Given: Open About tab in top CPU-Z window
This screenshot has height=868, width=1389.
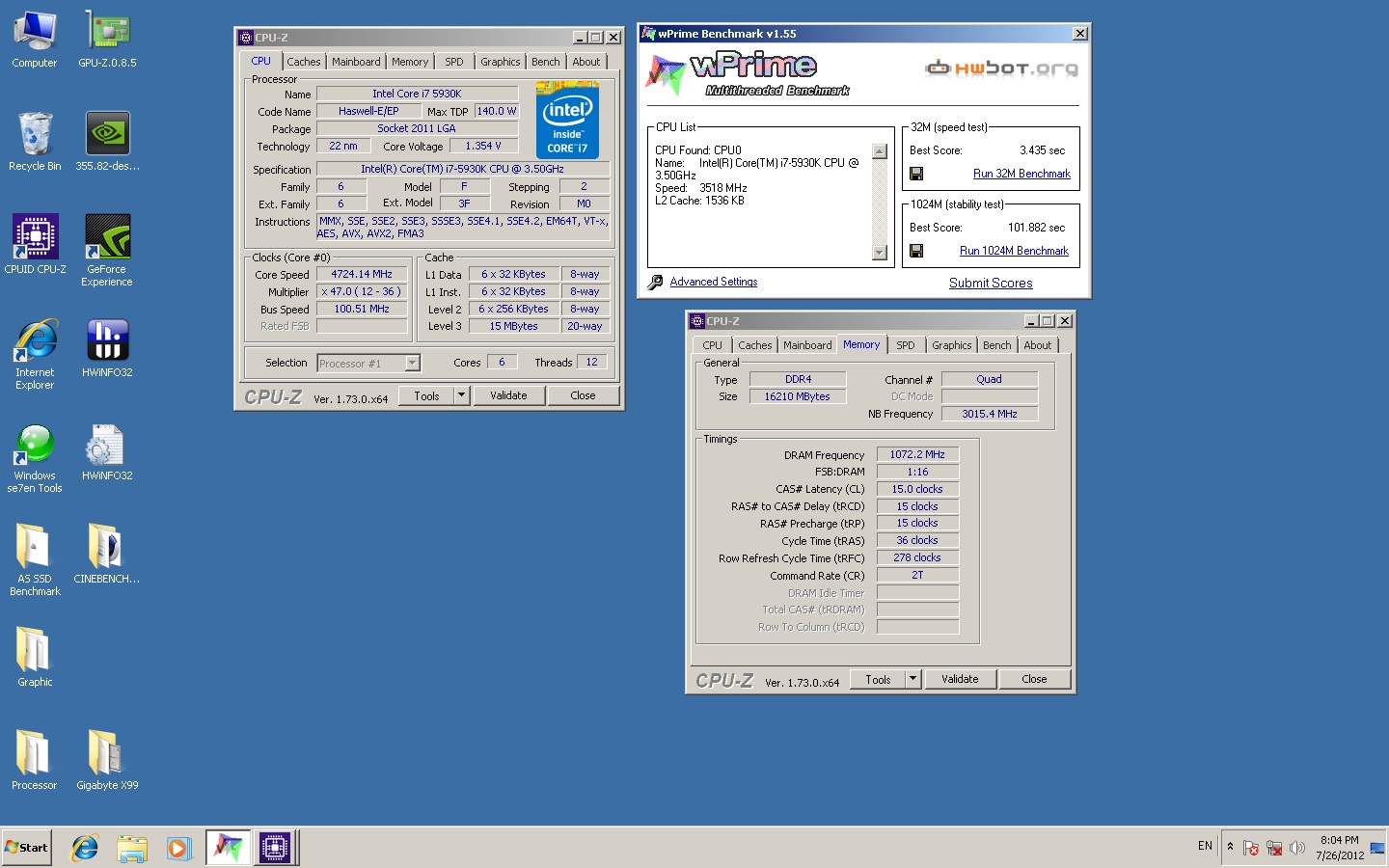Looking at the screenshot, I should [x=586, y=62].
